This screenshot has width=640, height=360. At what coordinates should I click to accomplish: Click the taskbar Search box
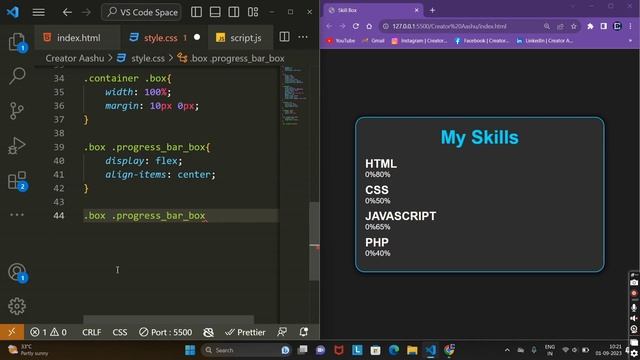coord(246,350)
